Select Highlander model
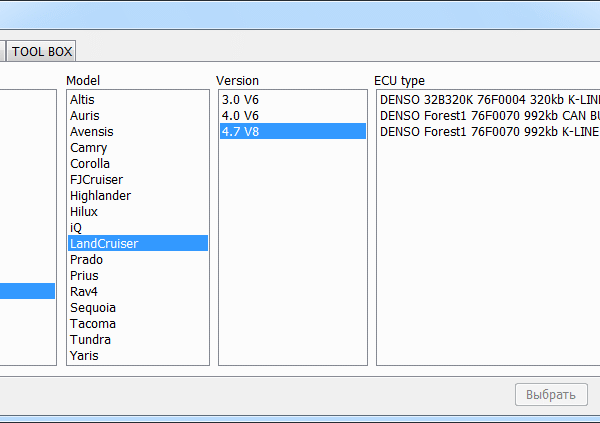This screenshot has height=423, width=600. tap(138, 196)
